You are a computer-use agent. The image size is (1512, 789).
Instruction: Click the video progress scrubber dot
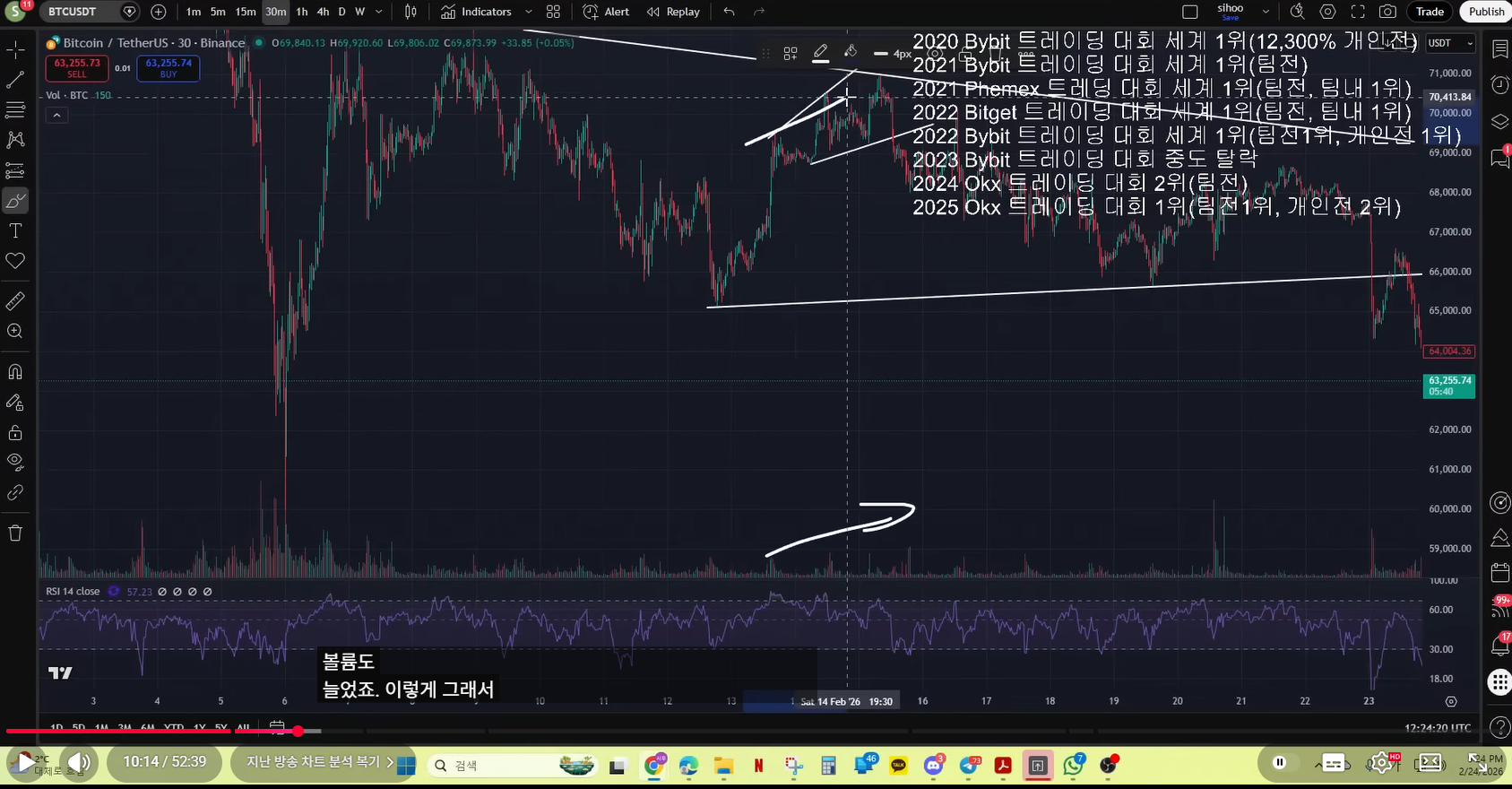pos(298,731)
